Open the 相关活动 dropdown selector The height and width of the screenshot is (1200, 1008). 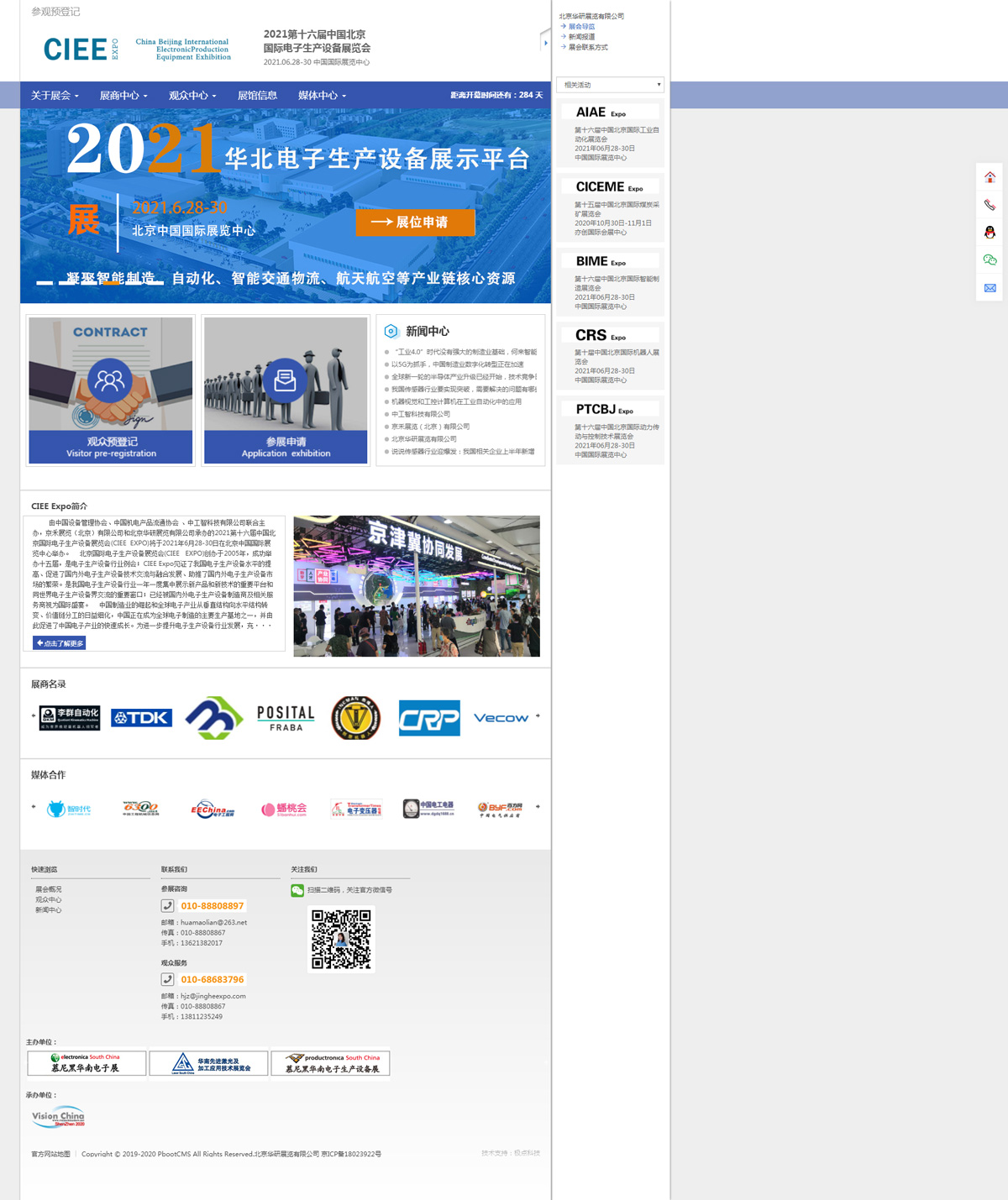coord(611,85)
